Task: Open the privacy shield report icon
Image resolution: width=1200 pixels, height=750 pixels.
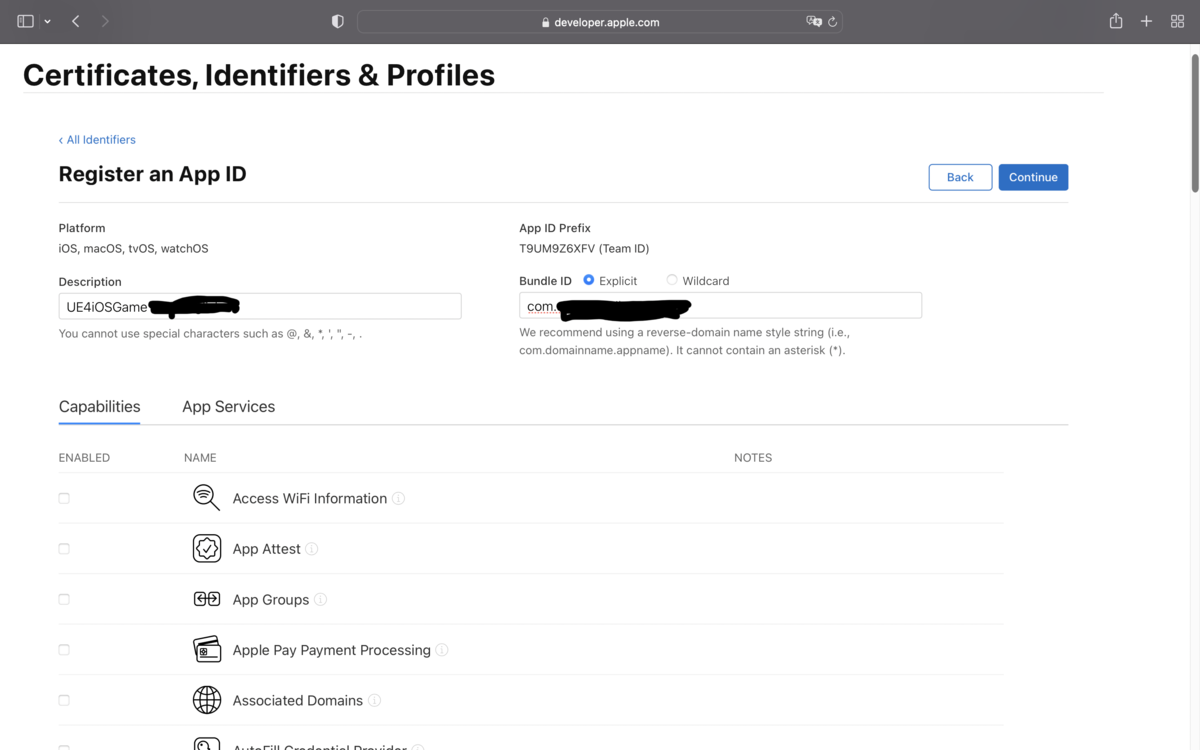Action: point(337,21)
